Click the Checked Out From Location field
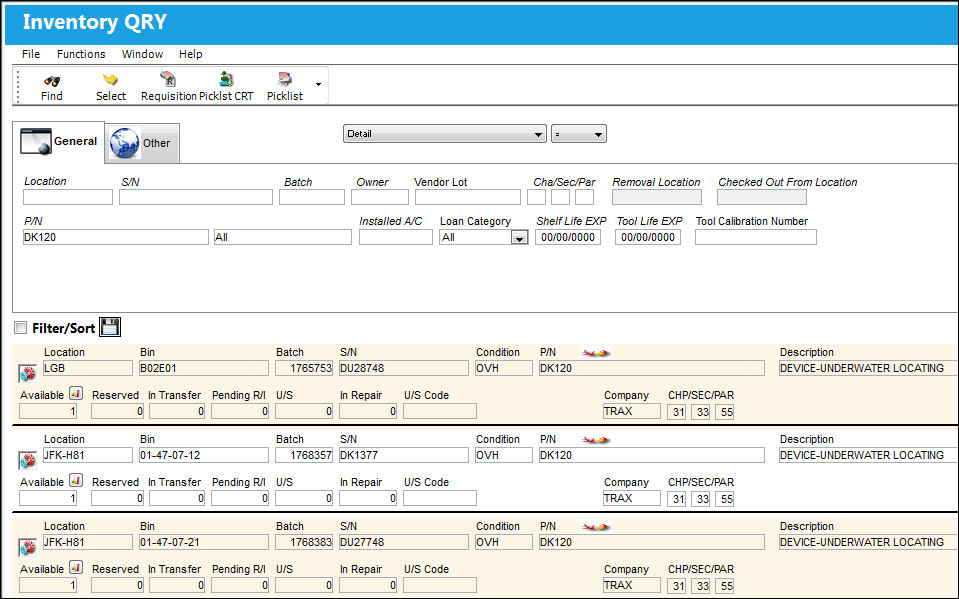Image resolution: width=959 pixels, height=599 pixels. point(762,197)
